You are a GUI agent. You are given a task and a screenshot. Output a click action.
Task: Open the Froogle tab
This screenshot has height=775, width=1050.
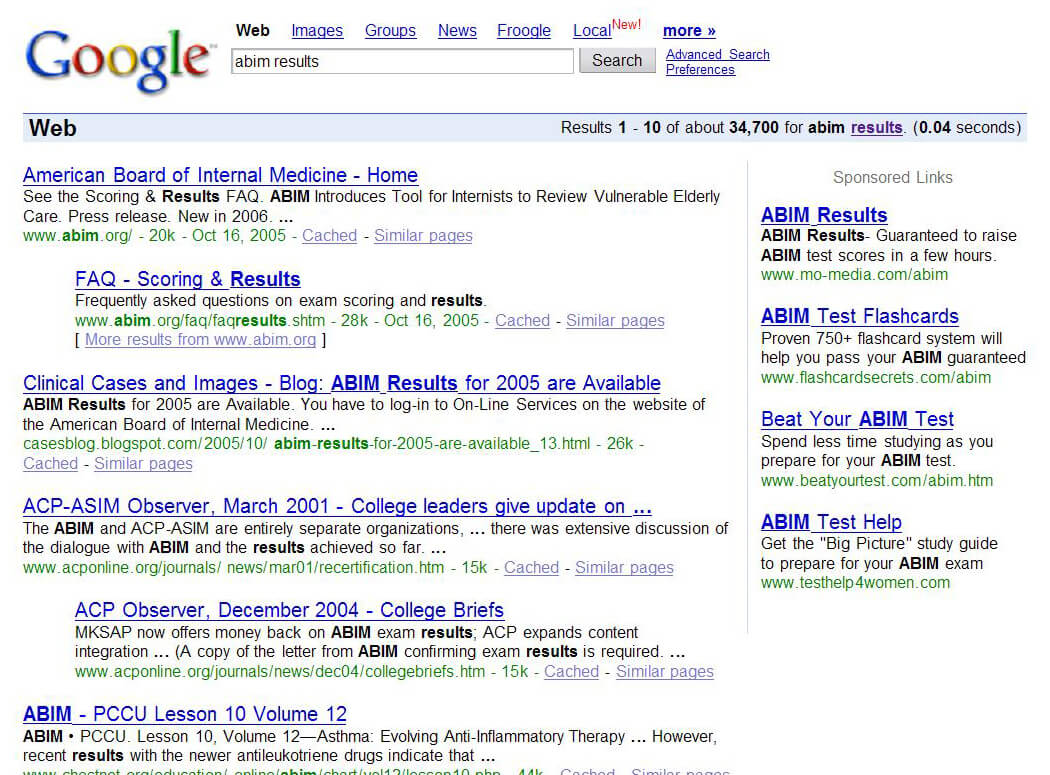point(524,31)
